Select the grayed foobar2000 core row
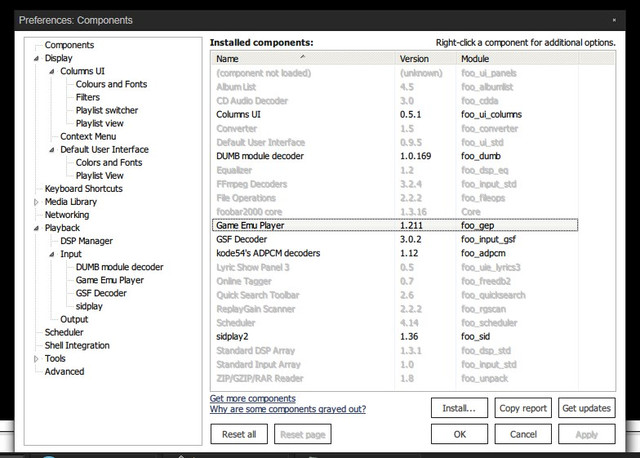Viewport: 640px width, 458px height. [x=395, y=212]
